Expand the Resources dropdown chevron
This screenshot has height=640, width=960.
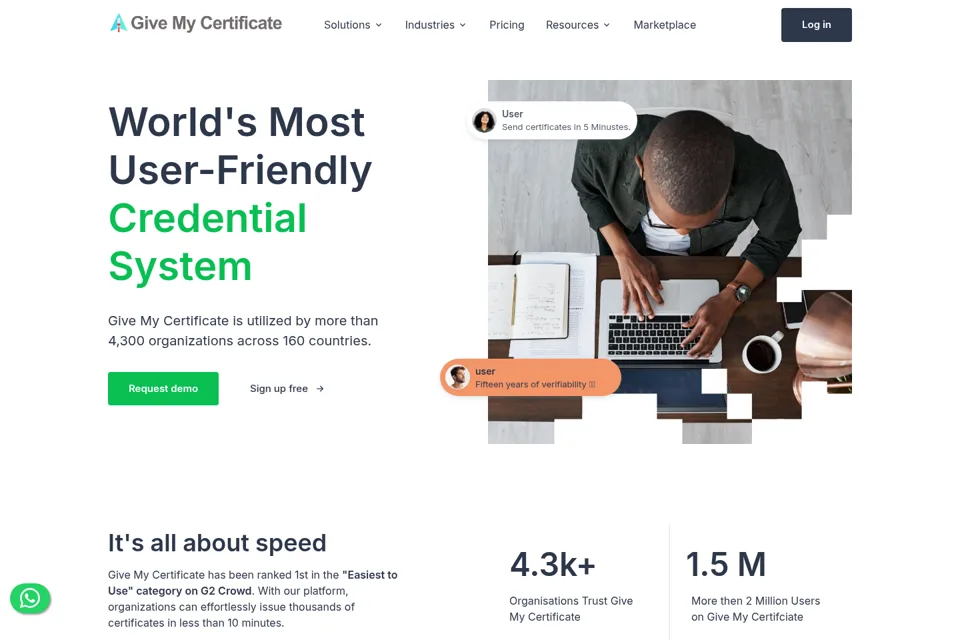click(x=607, y=25)
